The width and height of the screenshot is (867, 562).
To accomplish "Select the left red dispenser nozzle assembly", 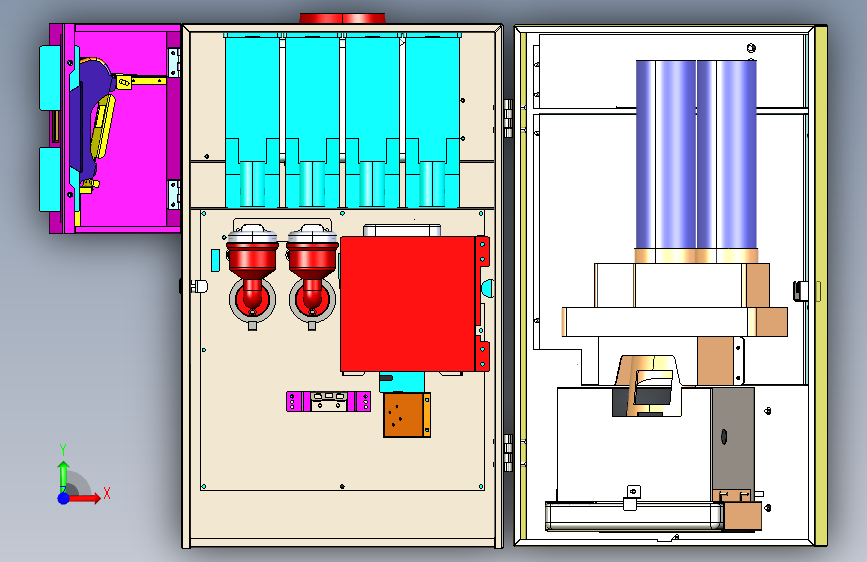I will coord(252,277).
